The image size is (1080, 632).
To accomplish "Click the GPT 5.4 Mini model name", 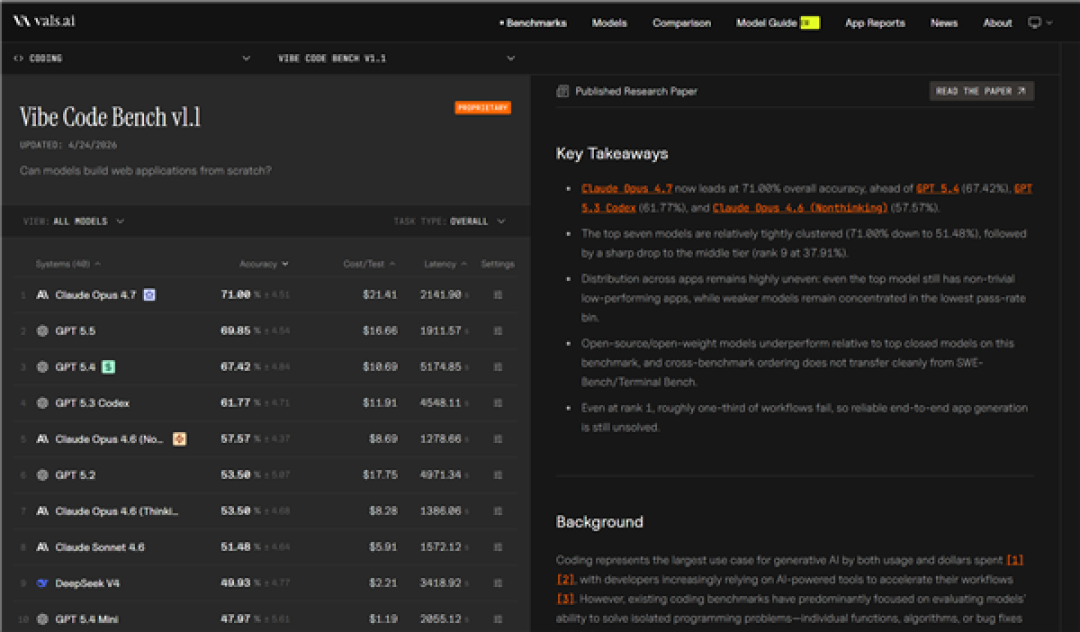I will coord(87,619).
